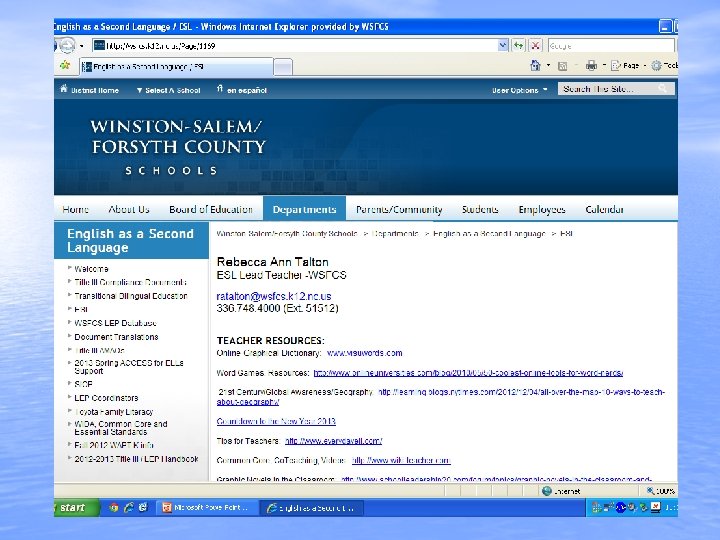Click en español link
720x540 pixels.
tap(242, 90)
